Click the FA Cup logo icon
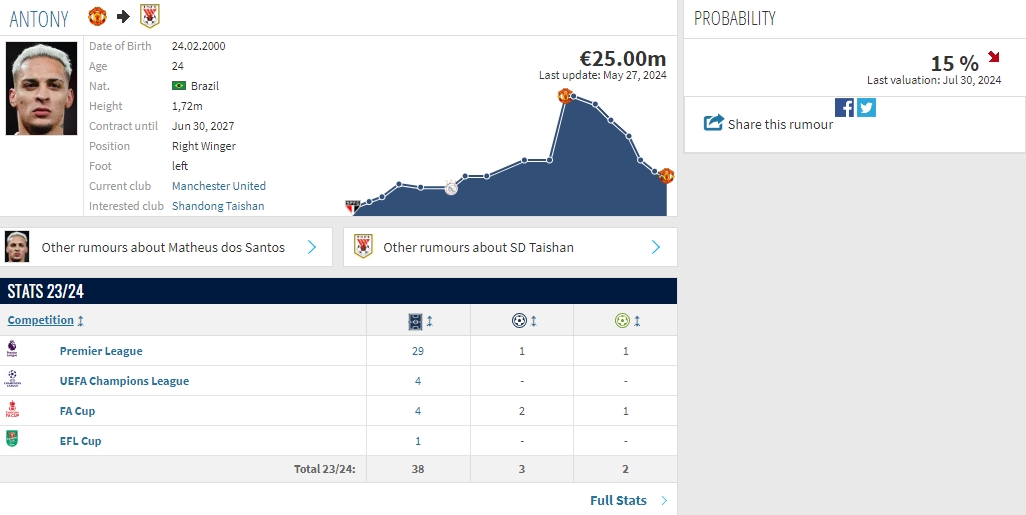1026x515 pixels. pyautogui.click(x=12, y=410)
